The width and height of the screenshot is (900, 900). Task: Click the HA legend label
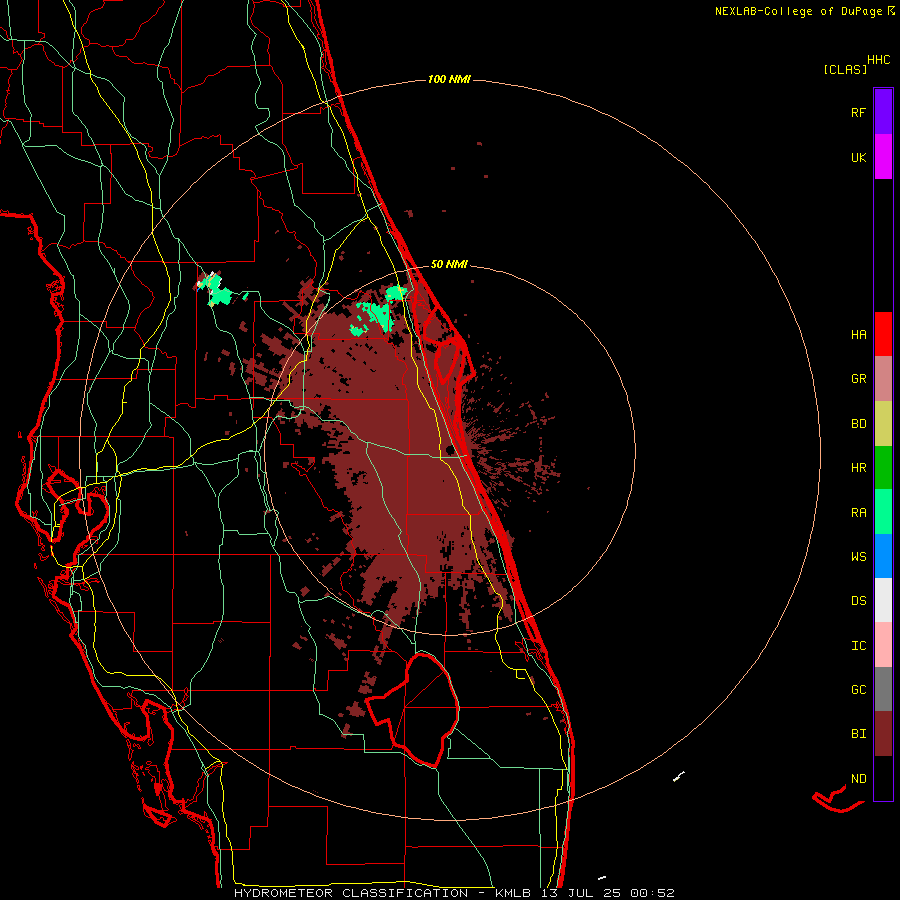pos(858,334)
